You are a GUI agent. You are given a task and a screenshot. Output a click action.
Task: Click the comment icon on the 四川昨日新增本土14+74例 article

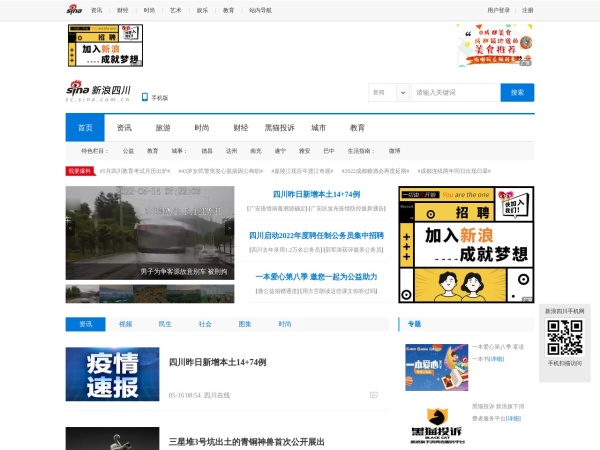pyautogui.click(x=374, y=395)
